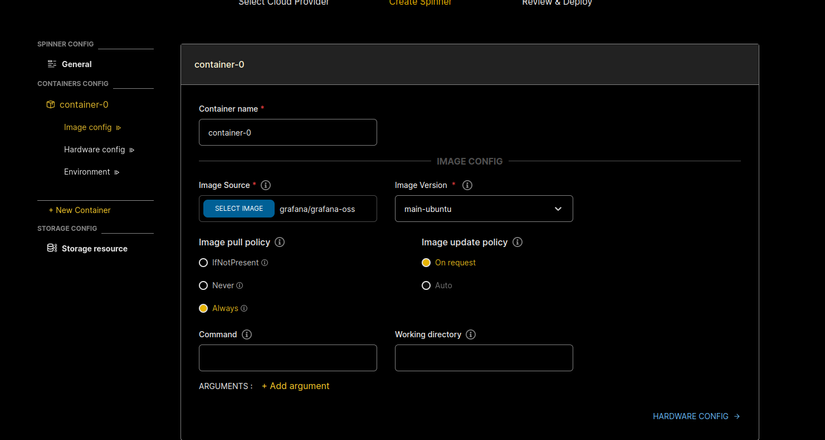Click the SELECT IMAGE button
Screen dimensions: 825x440
pyautogui.click(x=239, y=208)
